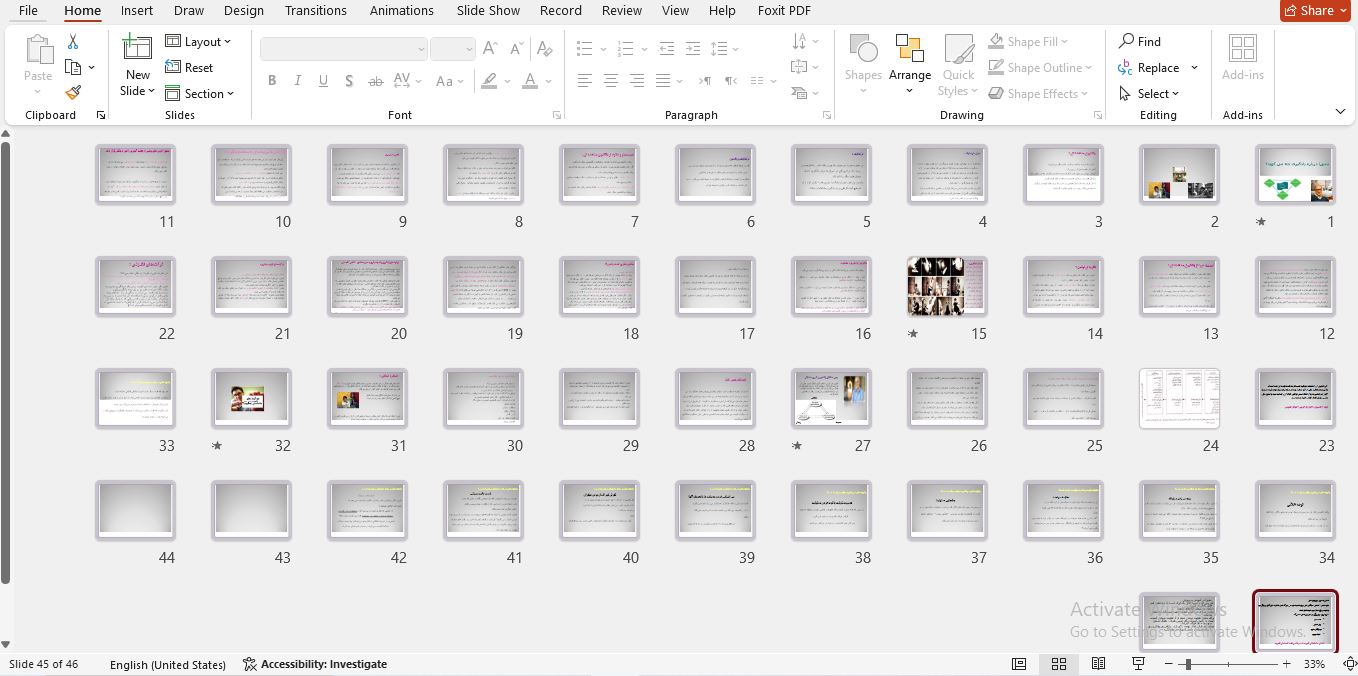Switch to Normal view in status bar
1358x676 pixels.
click(1019, 664)
